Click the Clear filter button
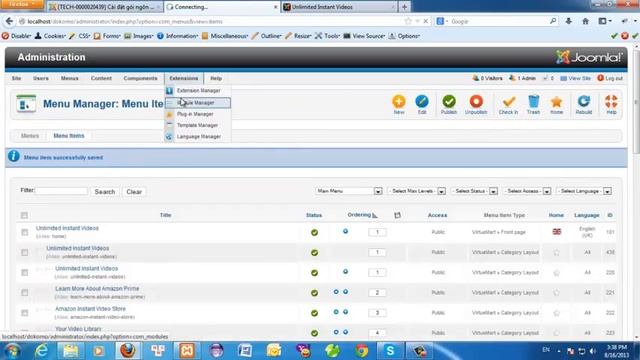The width and height of the screenshot is (640, 360). tap(134, 191)
